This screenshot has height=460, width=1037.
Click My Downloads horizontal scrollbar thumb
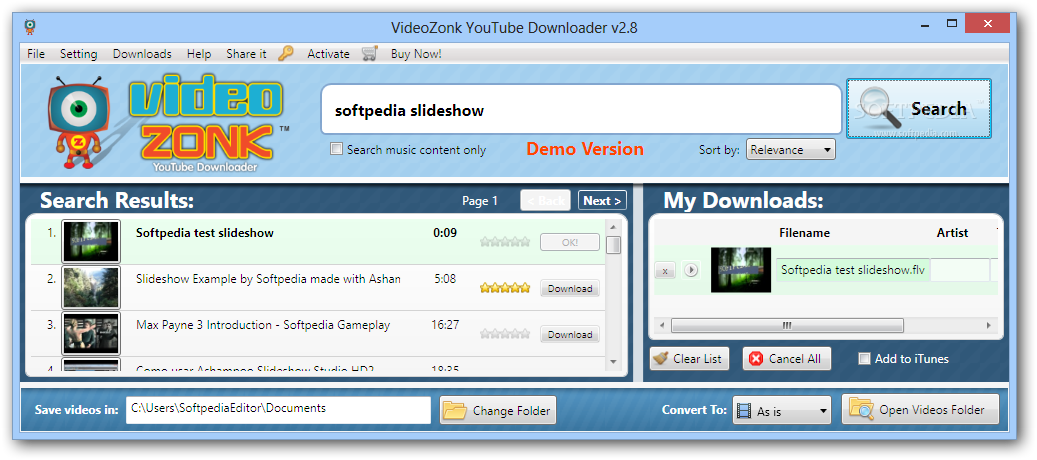tap(787, 325)
